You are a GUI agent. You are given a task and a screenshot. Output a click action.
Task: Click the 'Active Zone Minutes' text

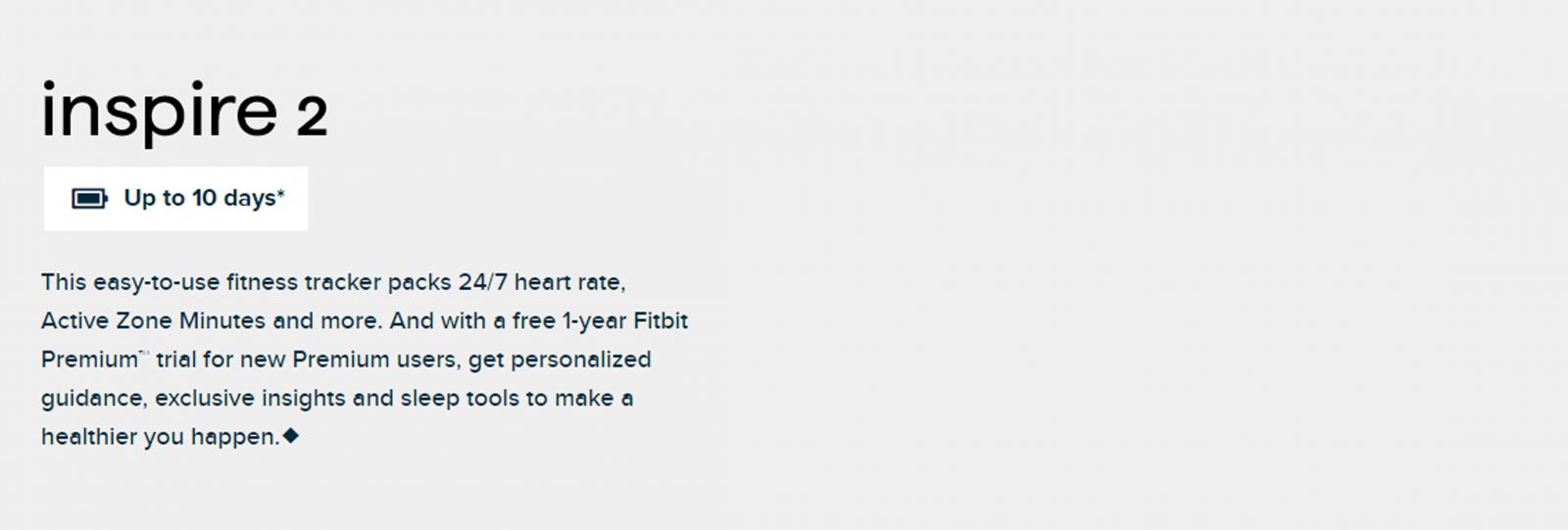point(153,320)
